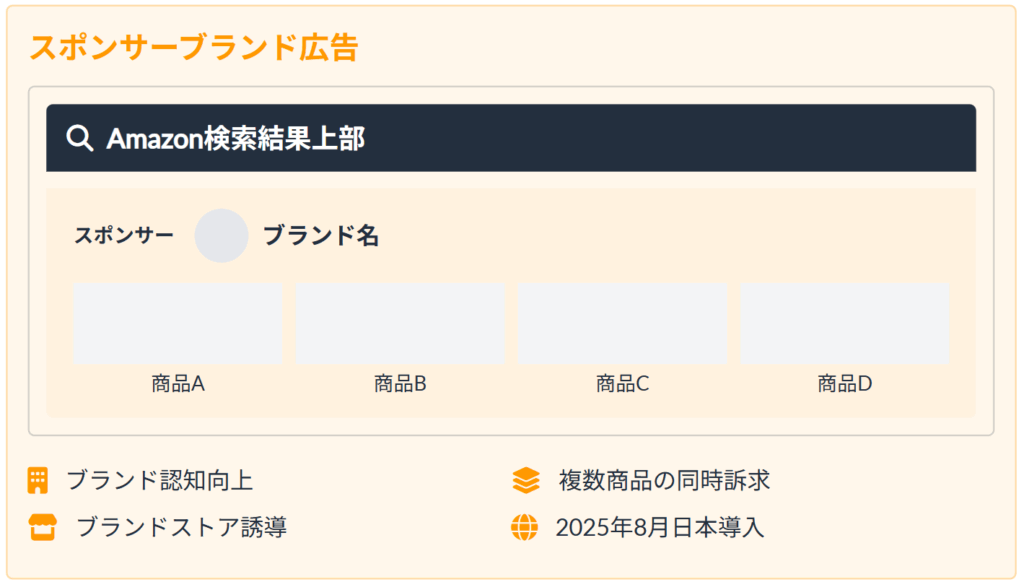Select the 商品C product thumbnail
Image resolution: width=1024 pixels, height=582 pixels.
(x=622, y=323)
